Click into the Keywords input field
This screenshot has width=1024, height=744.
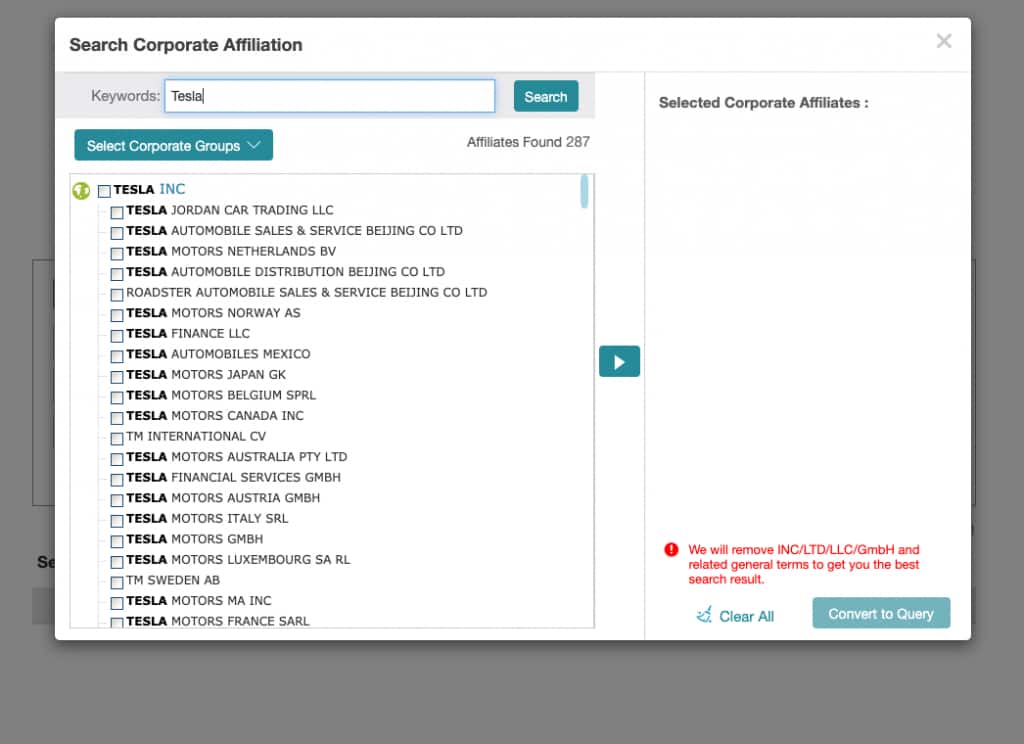[x=330, y=96]
